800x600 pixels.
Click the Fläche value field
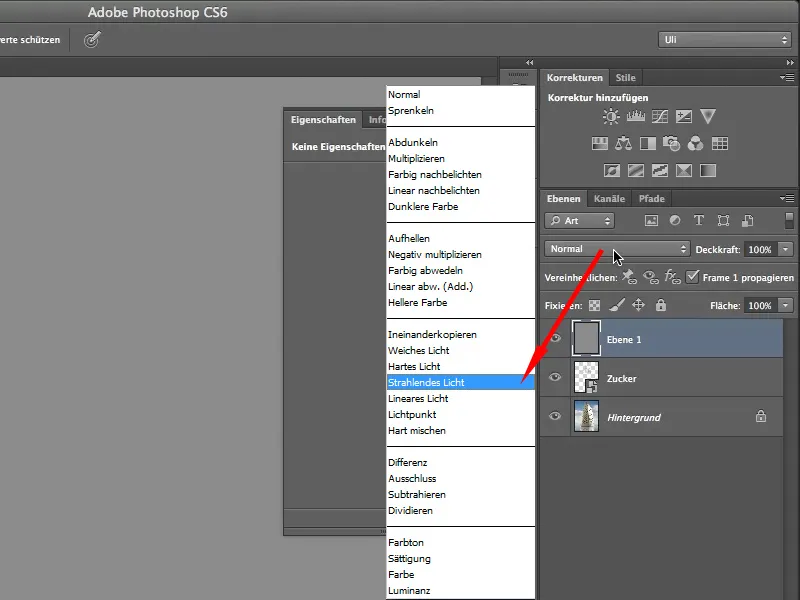[760, 306]
